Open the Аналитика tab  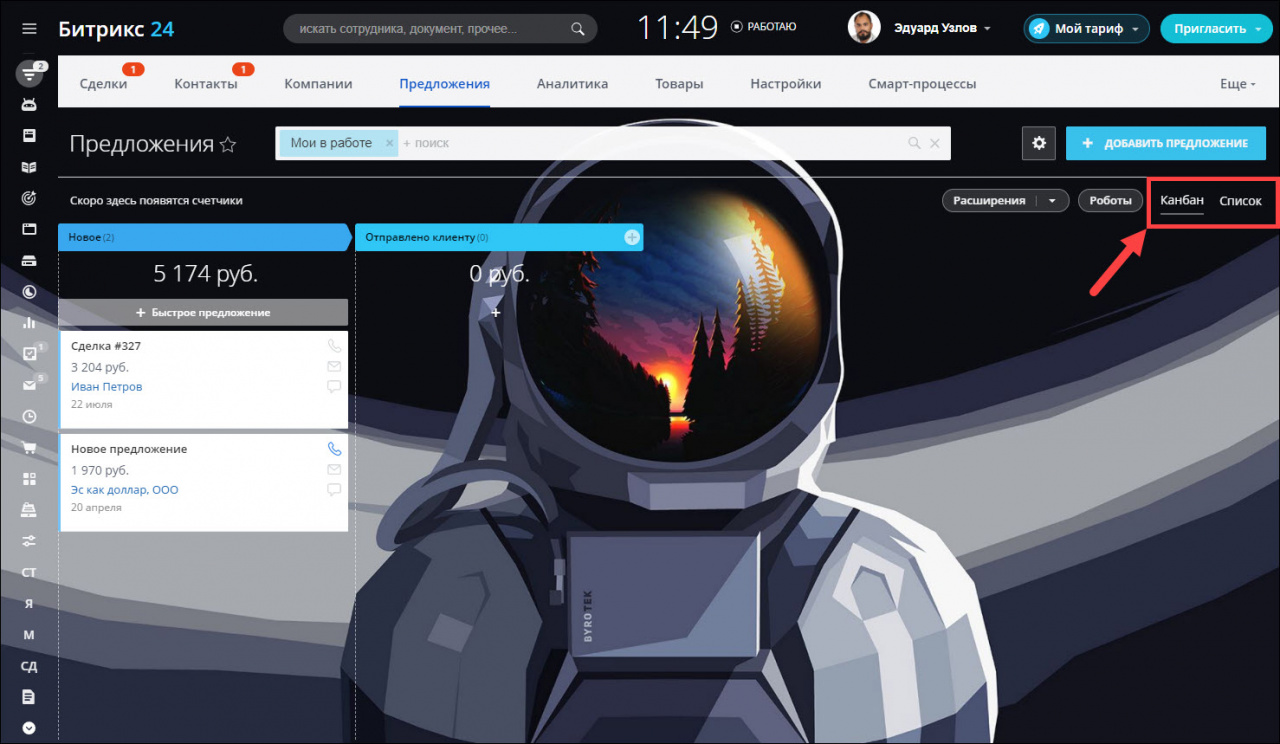pos(572,84)
